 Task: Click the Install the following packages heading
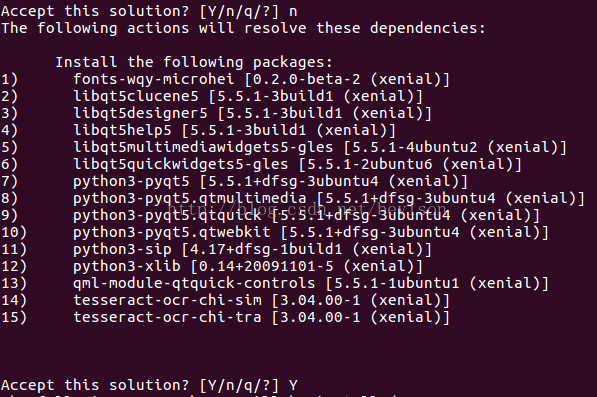point(194,62)
